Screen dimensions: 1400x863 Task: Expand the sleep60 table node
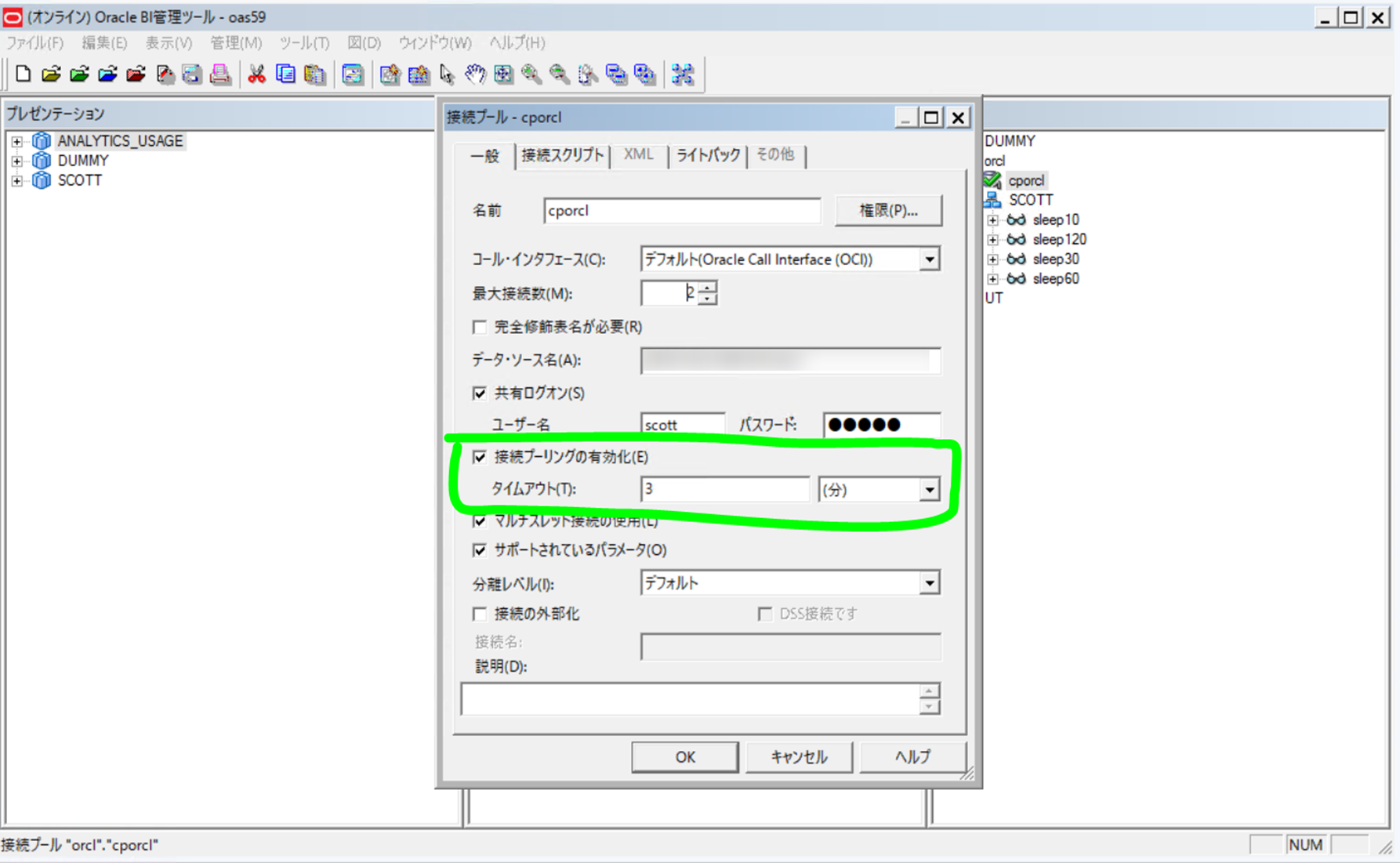(x=993, y=279)
